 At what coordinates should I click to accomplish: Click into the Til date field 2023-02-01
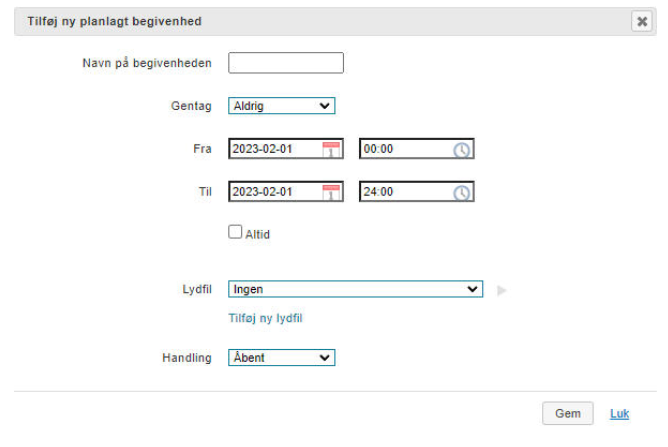click(275, 192)
